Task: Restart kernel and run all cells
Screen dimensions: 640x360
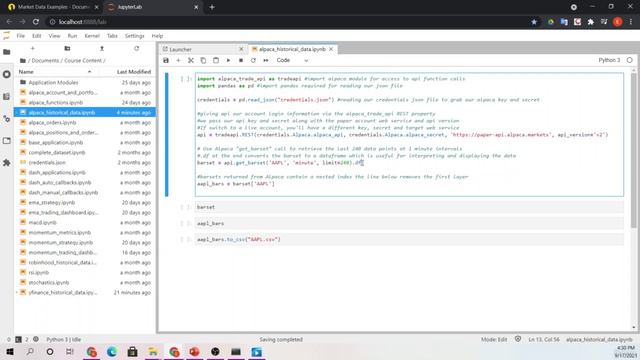Action: [x=266, y=60]
